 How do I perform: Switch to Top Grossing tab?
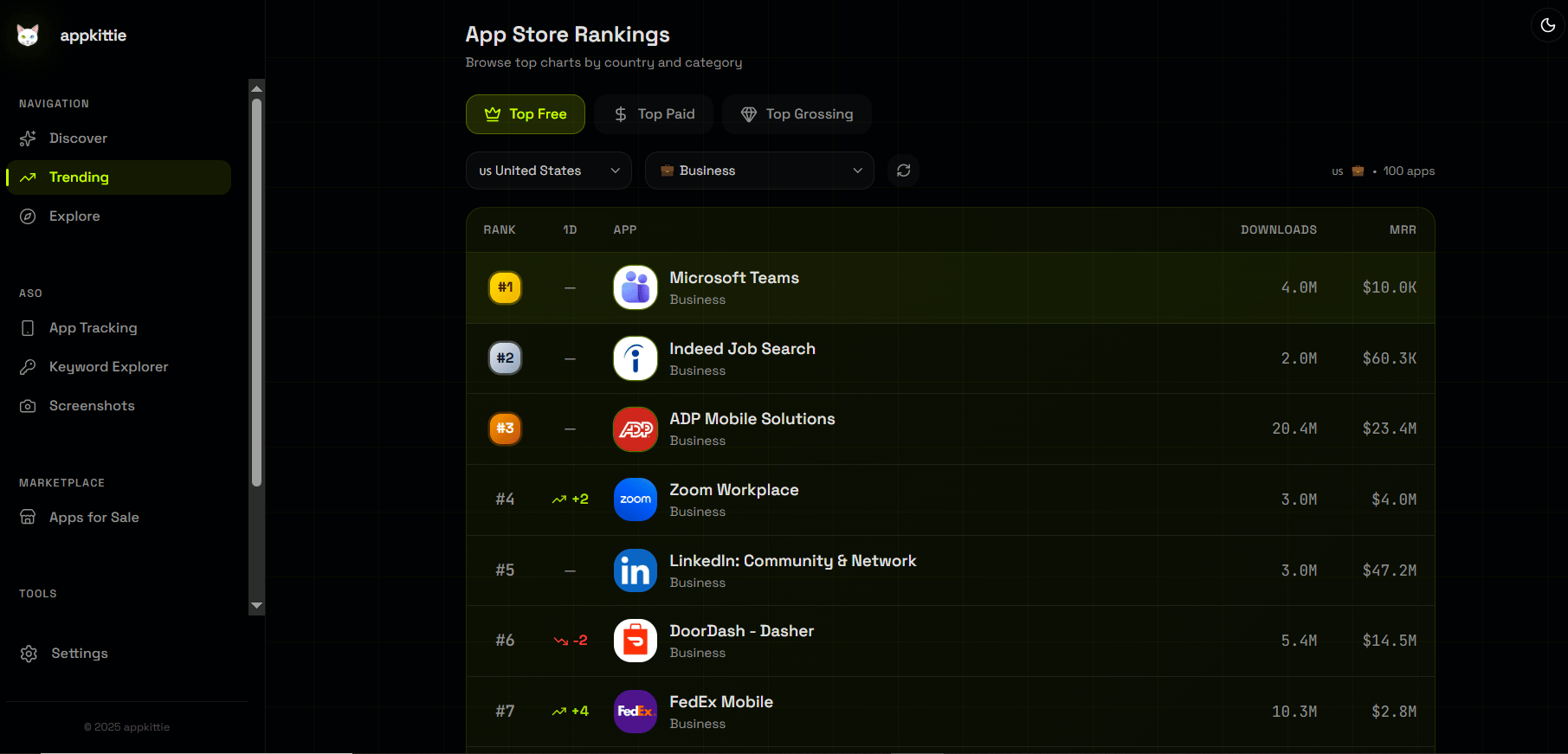[x=797, y=114]
